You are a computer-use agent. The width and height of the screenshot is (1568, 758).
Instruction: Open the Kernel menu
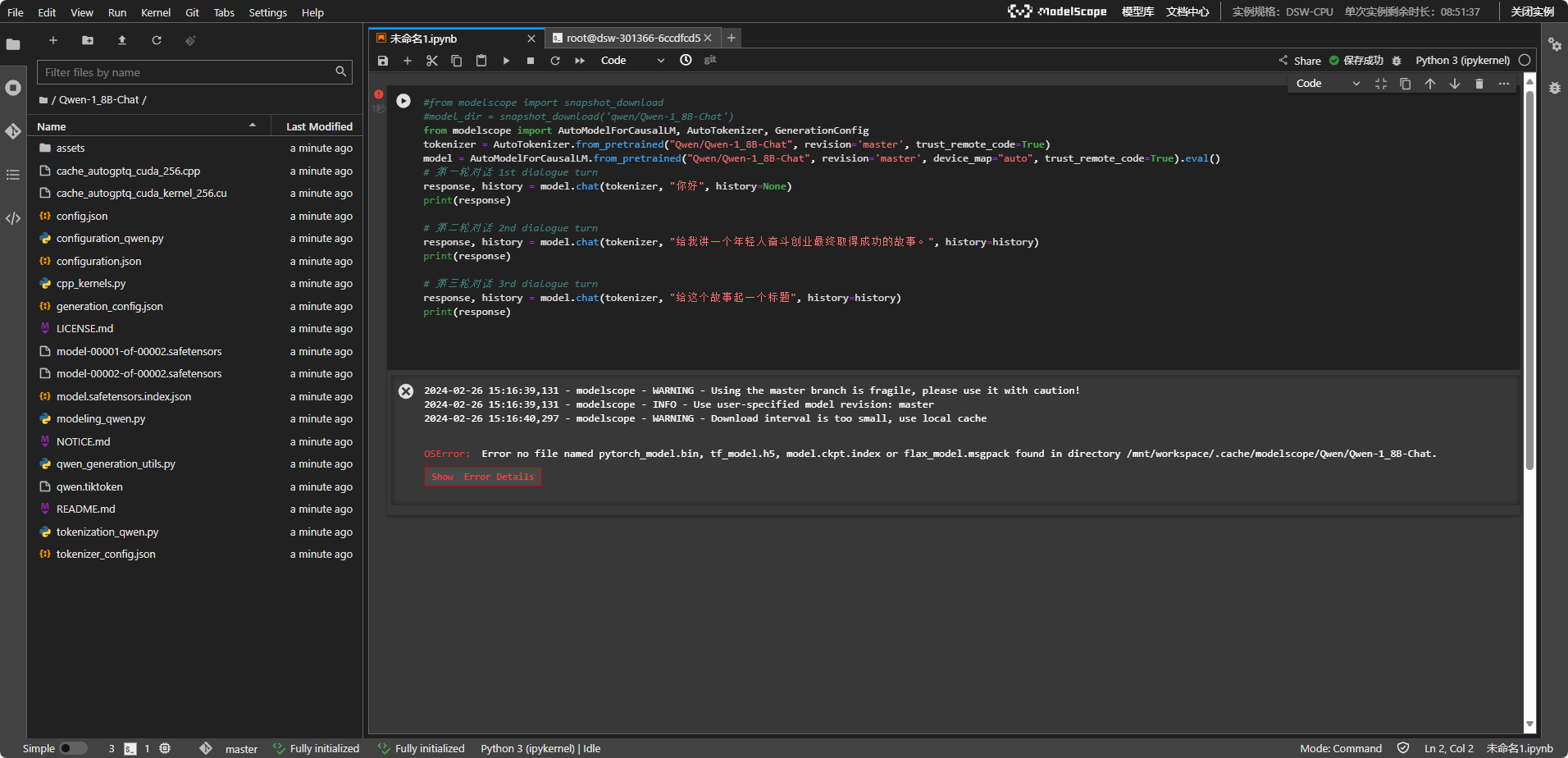click(156, 12)
